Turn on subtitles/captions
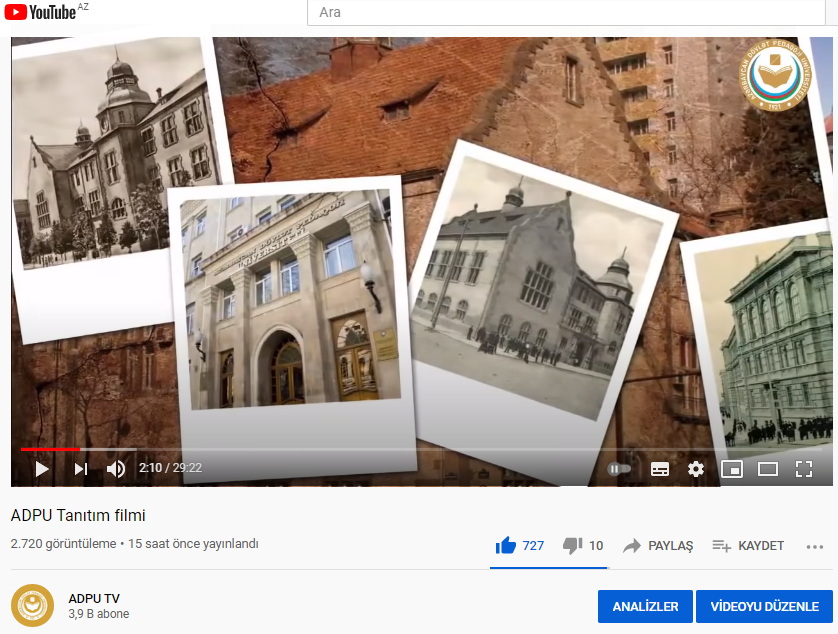The width and height of the screenshot is (838, 634). 659,468
